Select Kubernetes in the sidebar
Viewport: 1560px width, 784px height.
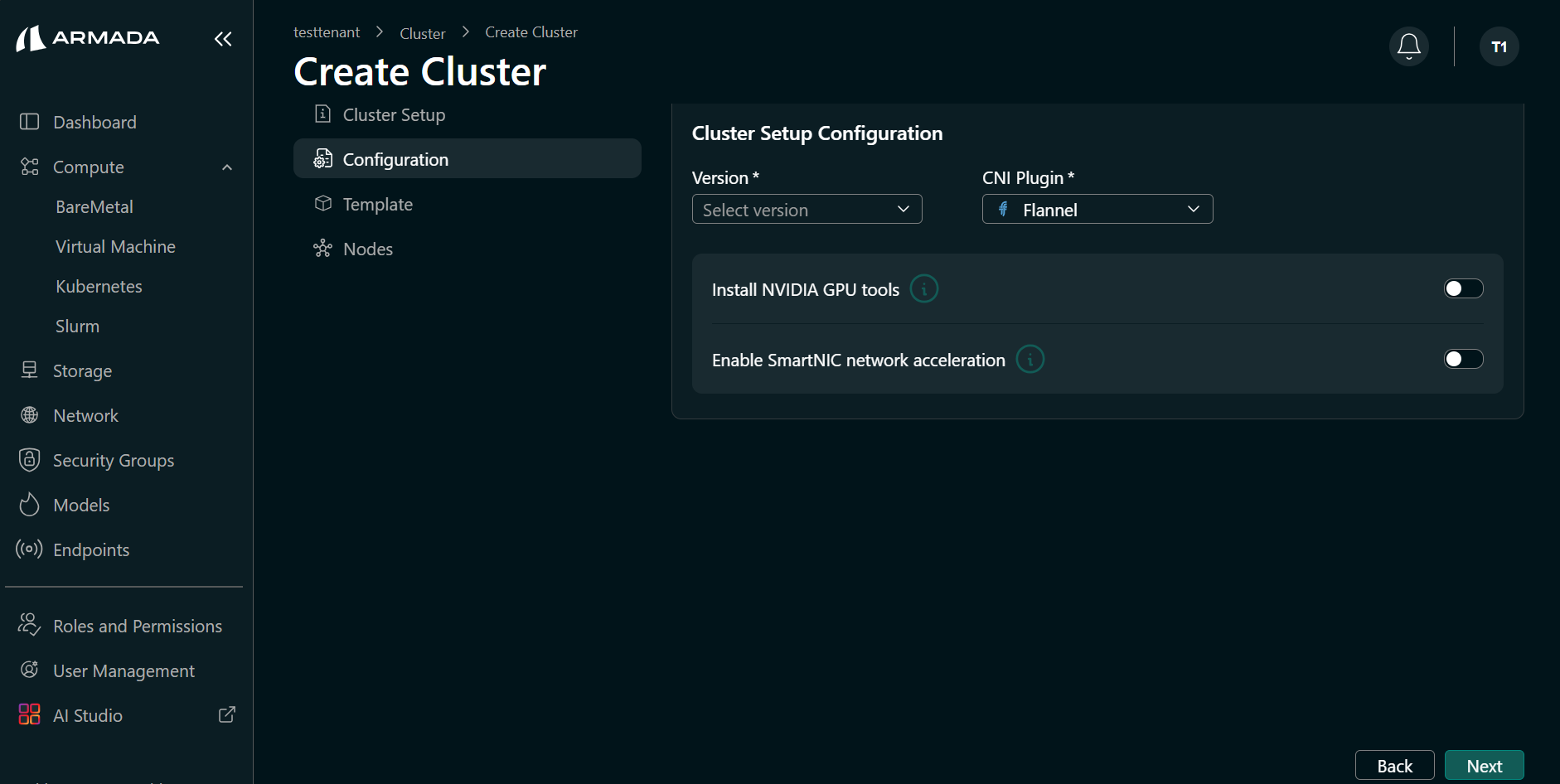tap(99, 286)
